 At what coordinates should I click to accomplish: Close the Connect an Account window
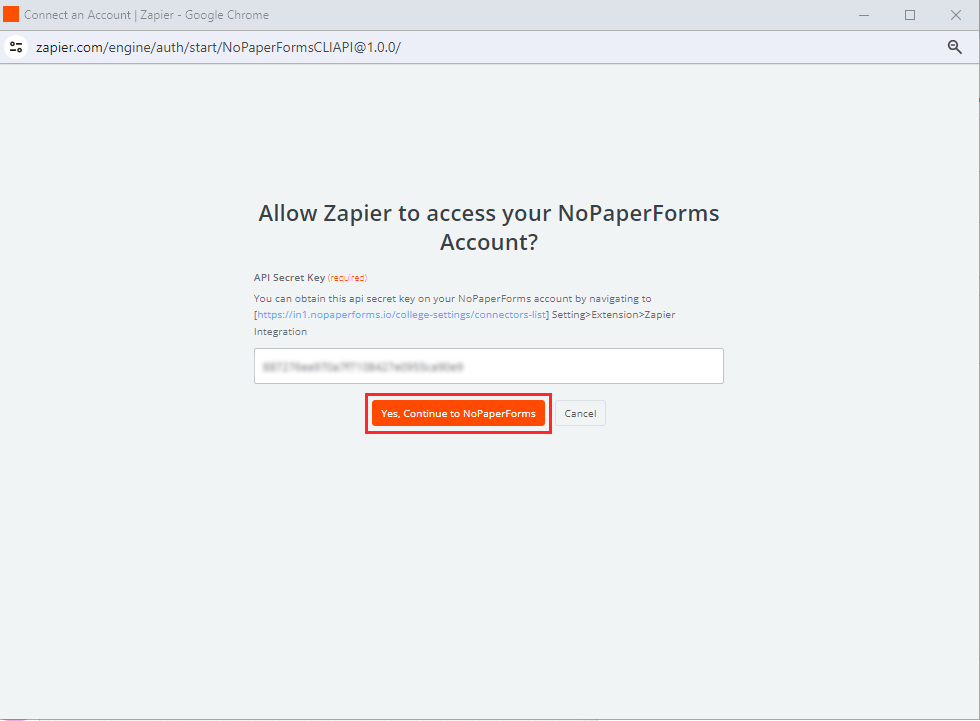(956, 15)
